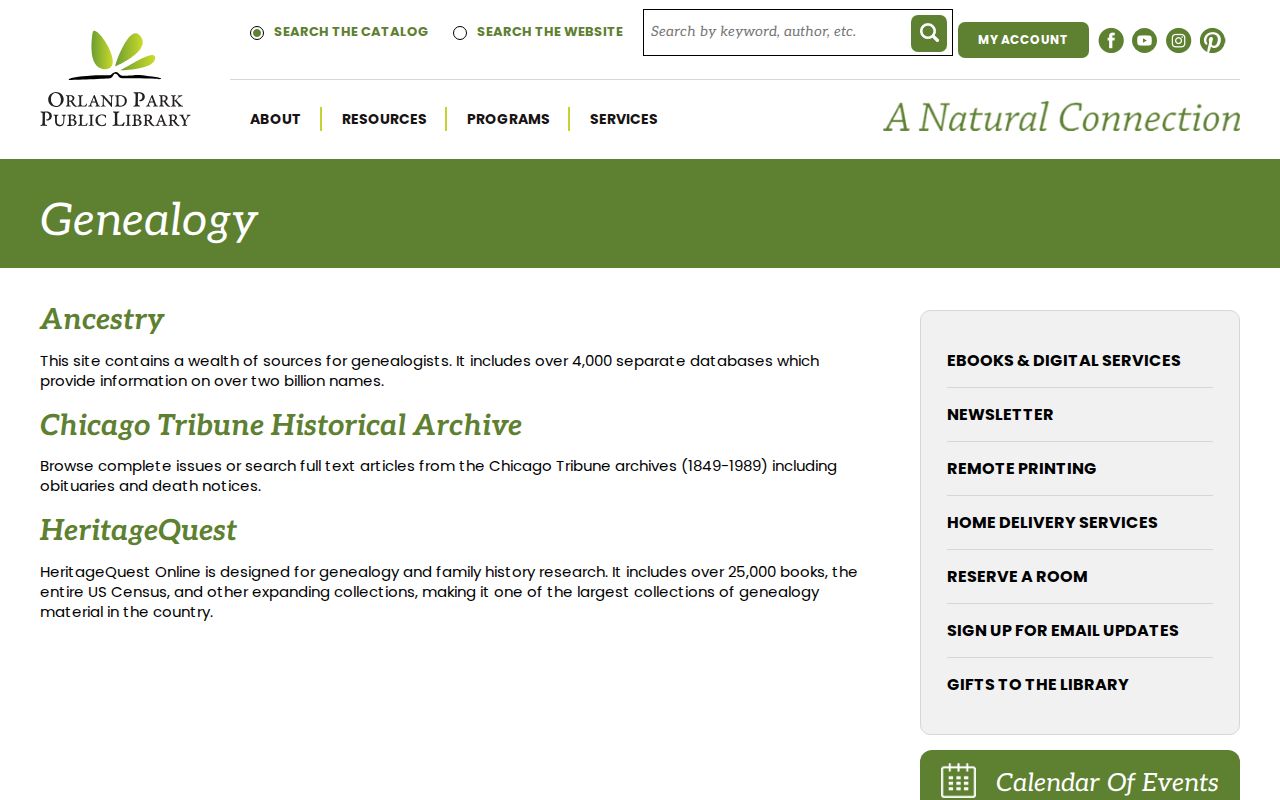Open the Newsletter sidebar link
The image size is (1280, 800).
point(1000,414)
